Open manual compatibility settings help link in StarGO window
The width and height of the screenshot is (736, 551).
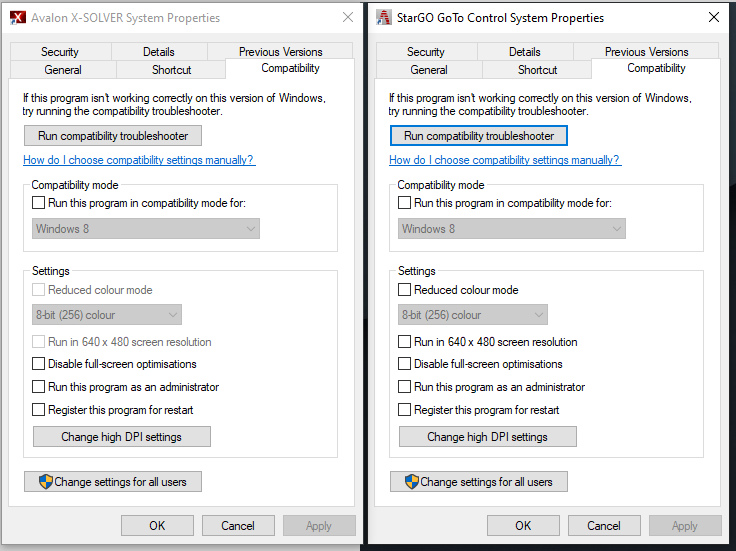(505, 160)
